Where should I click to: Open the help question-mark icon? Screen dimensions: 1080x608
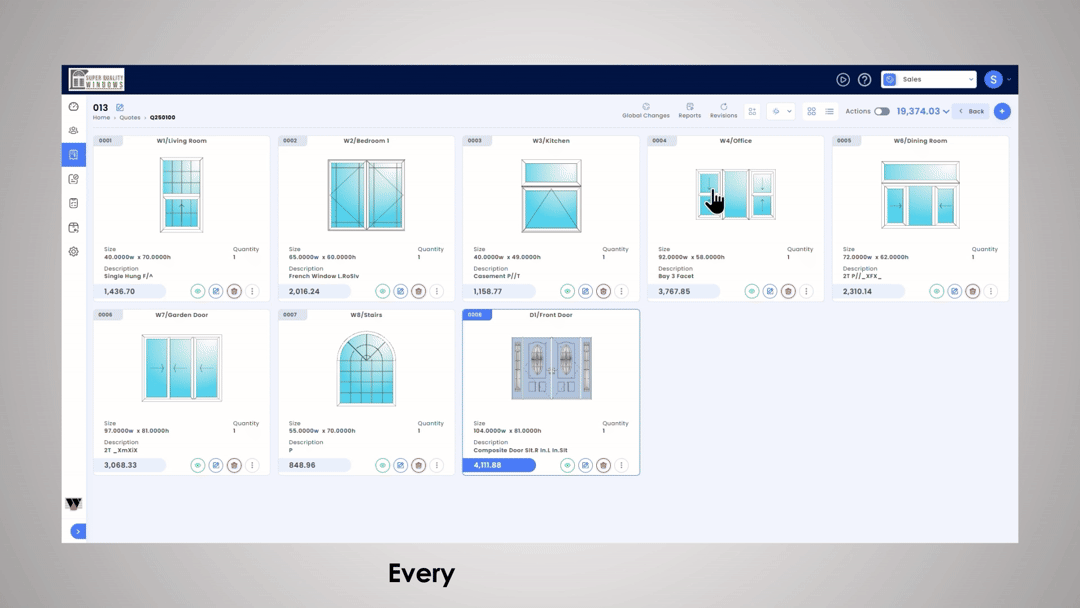pyautogui.click(x=864, y=80)
